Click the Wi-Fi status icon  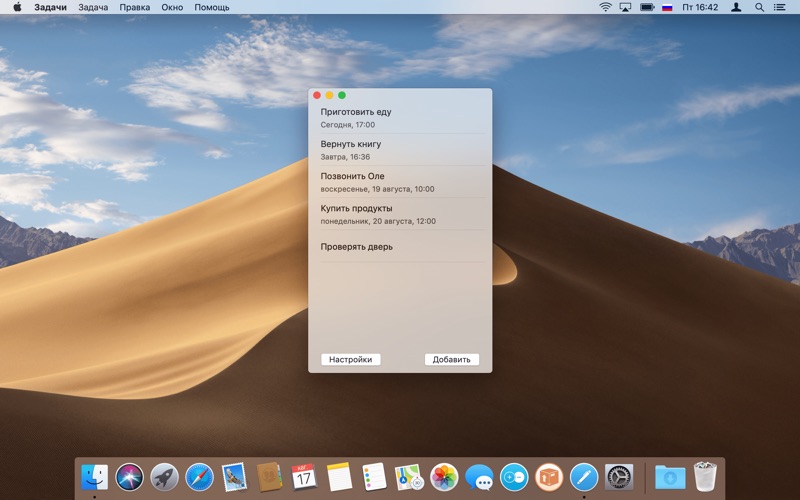(605, 7)
